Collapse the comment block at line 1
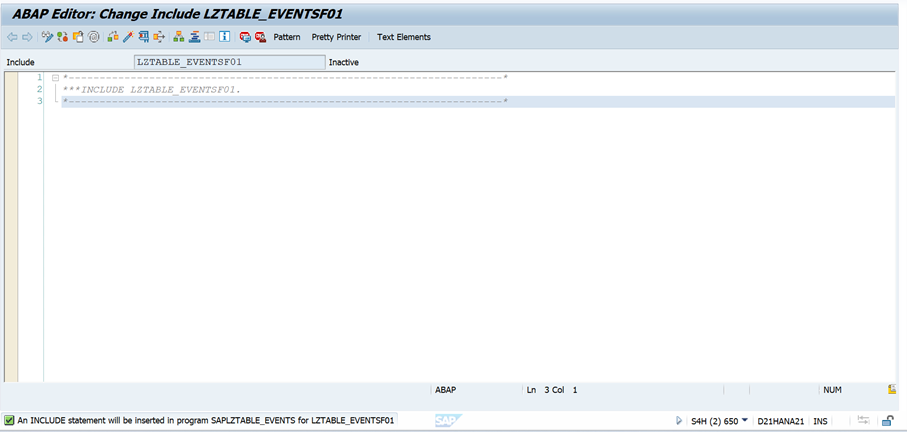907x432 pixels. coord(56,77)
